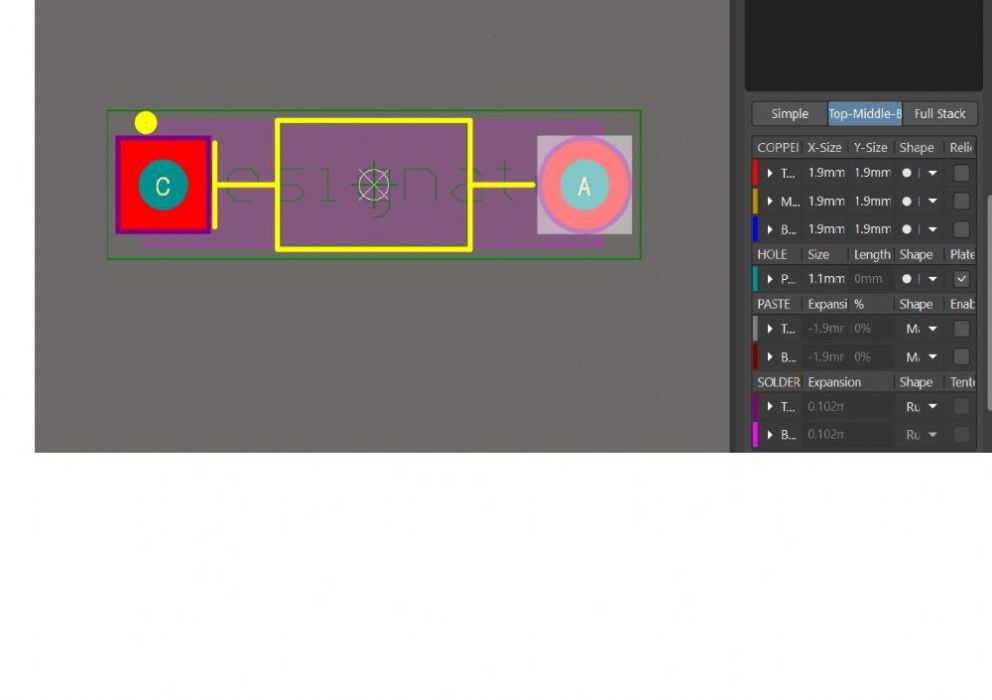This screenshot has width=992, height=700.
Task: Open top solder mask shape dropdown
Action: pyautogui.click(x=932, y=407)
